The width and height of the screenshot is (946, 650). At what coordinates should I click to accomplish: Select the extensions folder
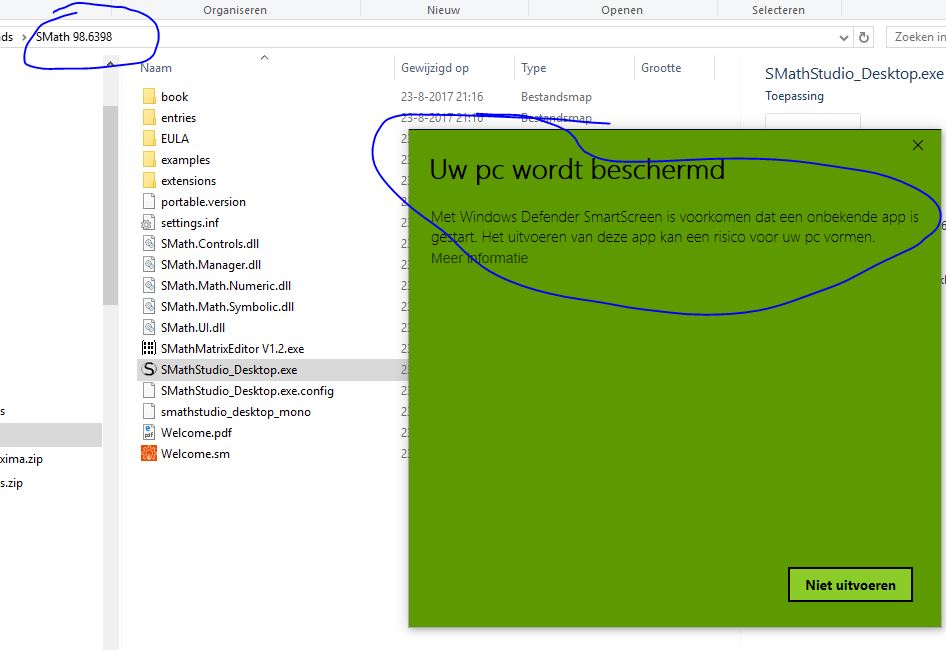(x=188, y=181)
